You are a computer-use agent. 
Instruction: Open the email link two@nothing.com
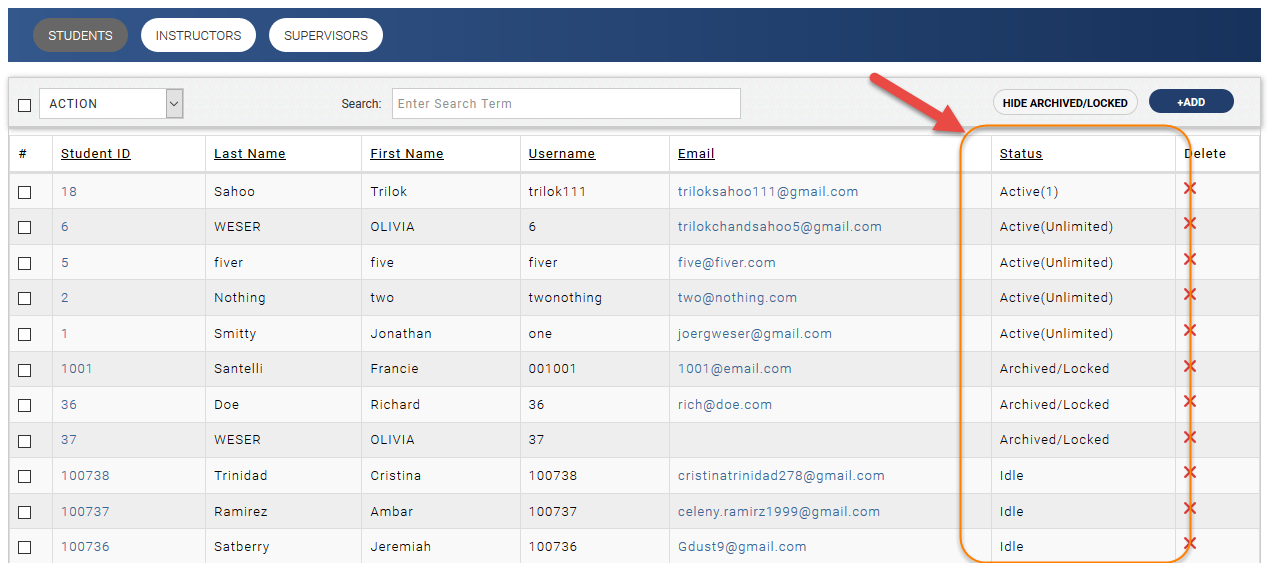click(x=737, y=298)
